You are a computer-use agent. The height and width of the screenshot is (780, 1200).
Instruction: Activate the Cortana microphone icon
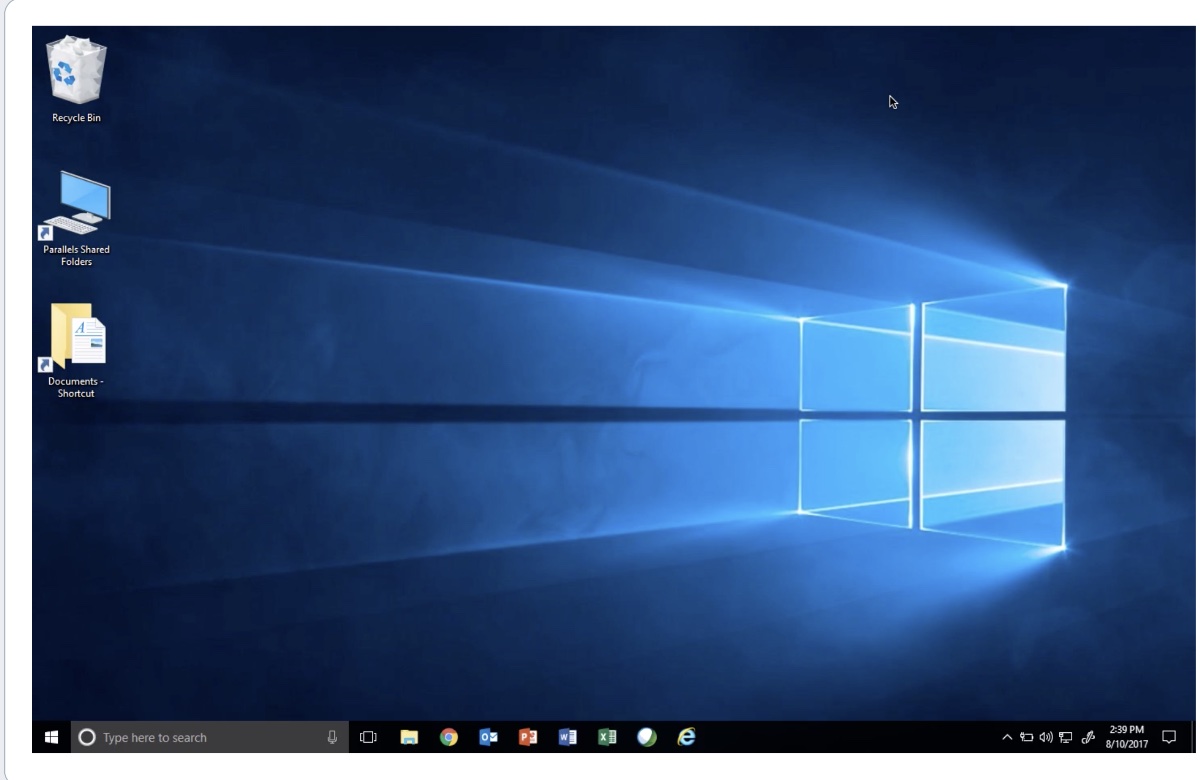[x=332, y=737]
